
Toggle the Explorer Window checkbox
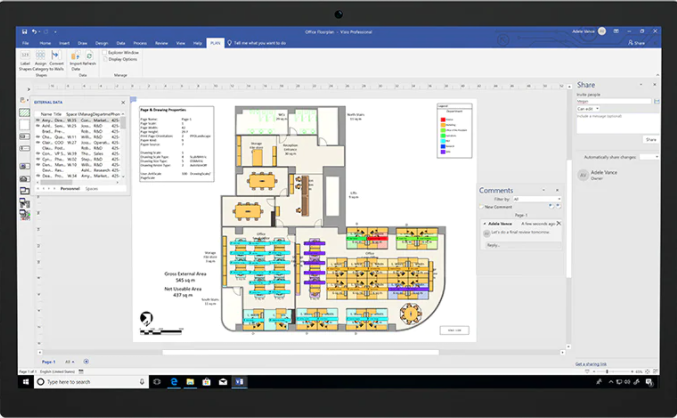pos(105,52)
